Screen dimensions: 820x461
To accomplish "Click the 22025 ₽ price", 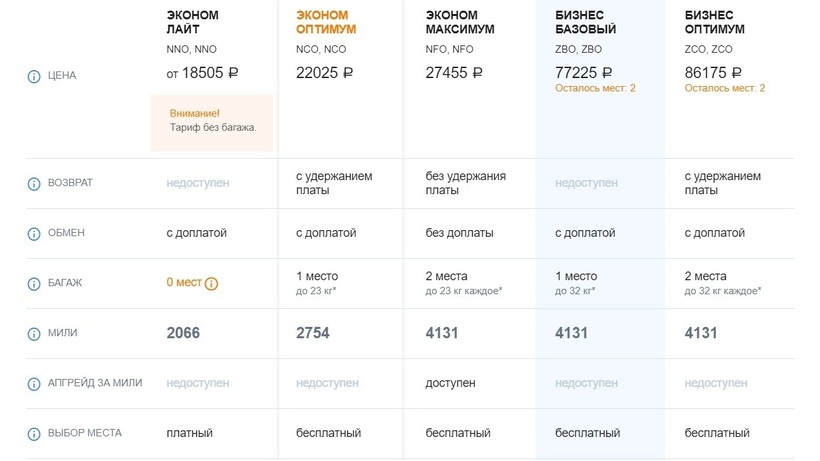I will [x=325, y=72].
